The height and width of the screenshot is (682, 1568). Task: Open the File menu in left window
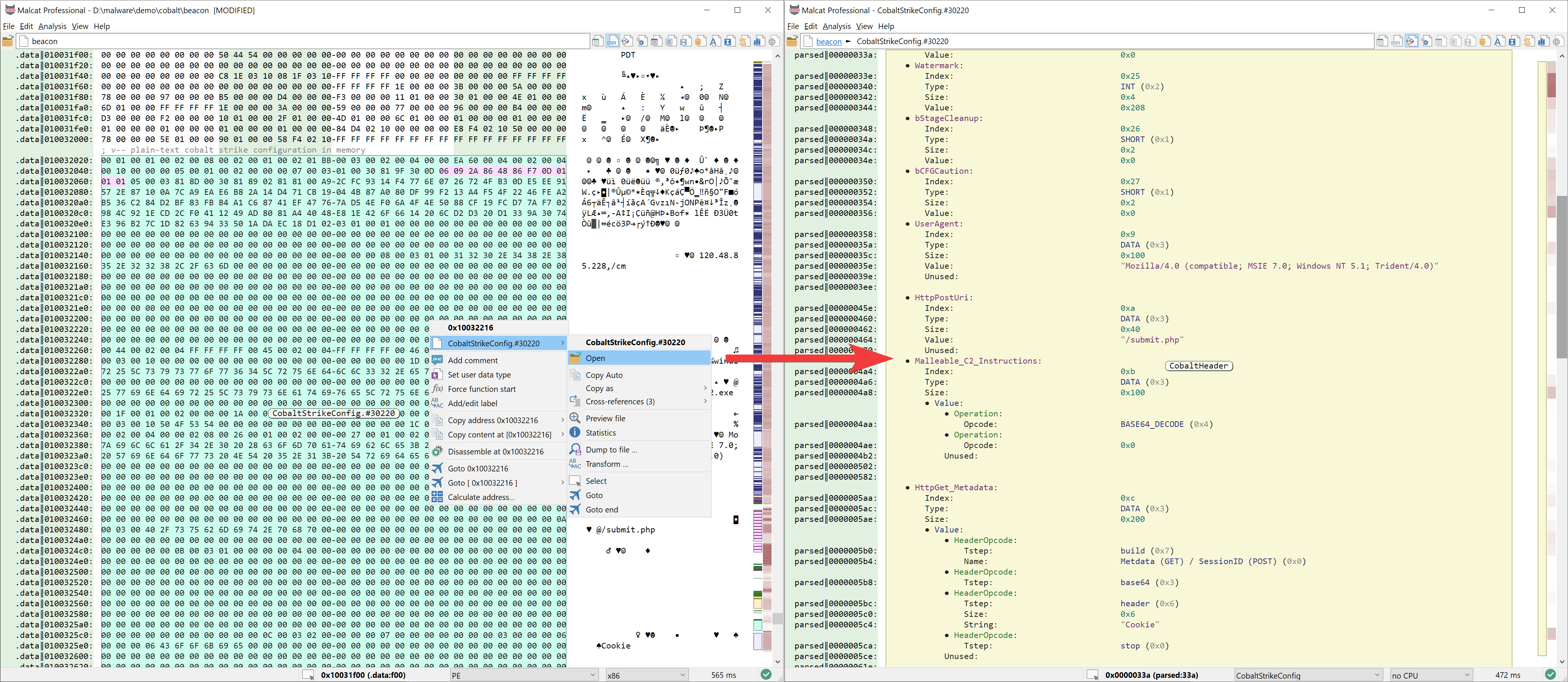(9, 26)
